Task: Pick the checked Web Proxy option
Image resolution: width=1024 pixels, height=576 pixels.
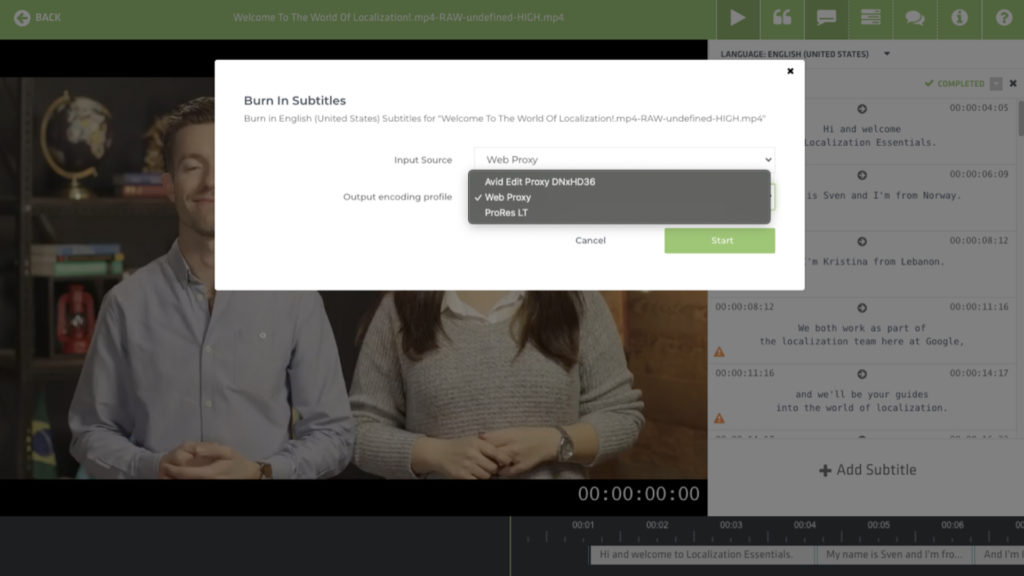Action: coord(507,197)
